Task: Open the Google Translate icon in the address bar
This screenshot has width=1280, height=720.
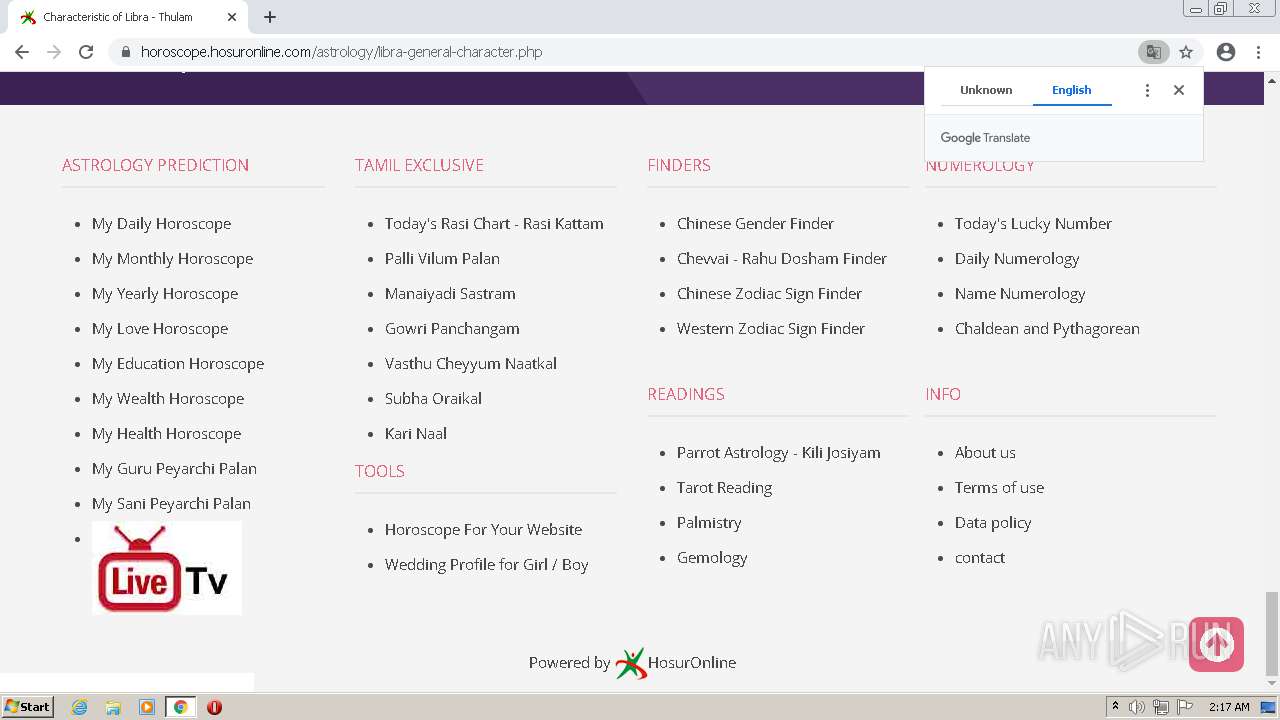Action: point(1153,52)
